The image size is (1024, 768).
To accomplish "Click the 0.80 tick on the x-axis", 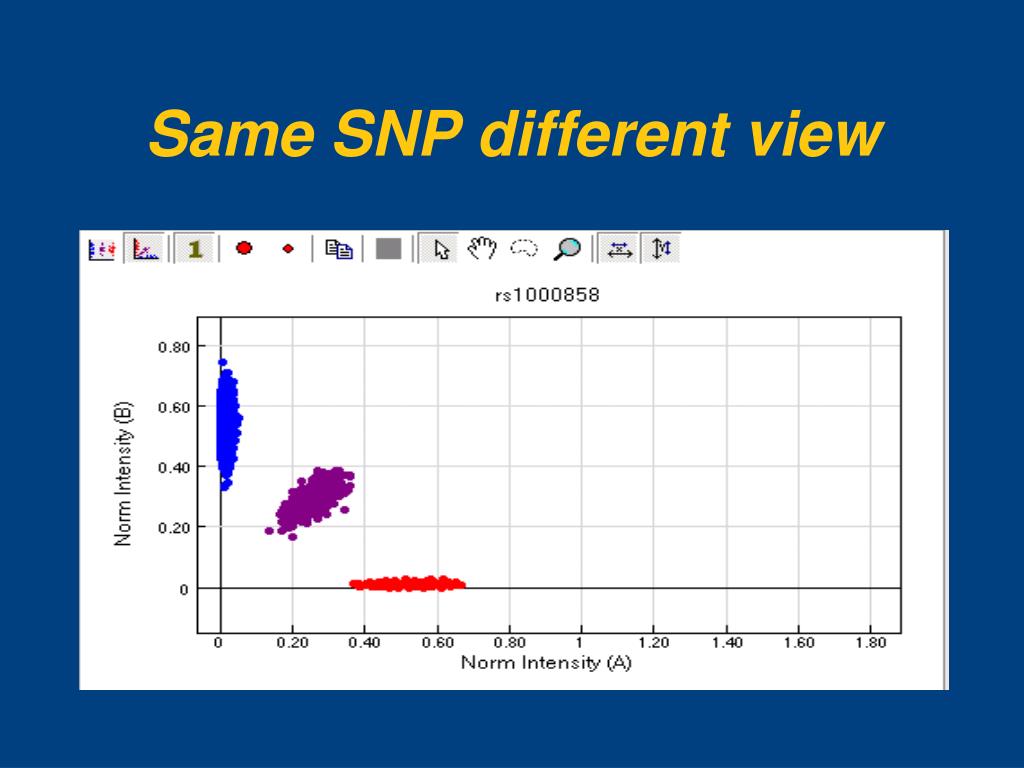I will pyautogui.click(x=509, y=643).
